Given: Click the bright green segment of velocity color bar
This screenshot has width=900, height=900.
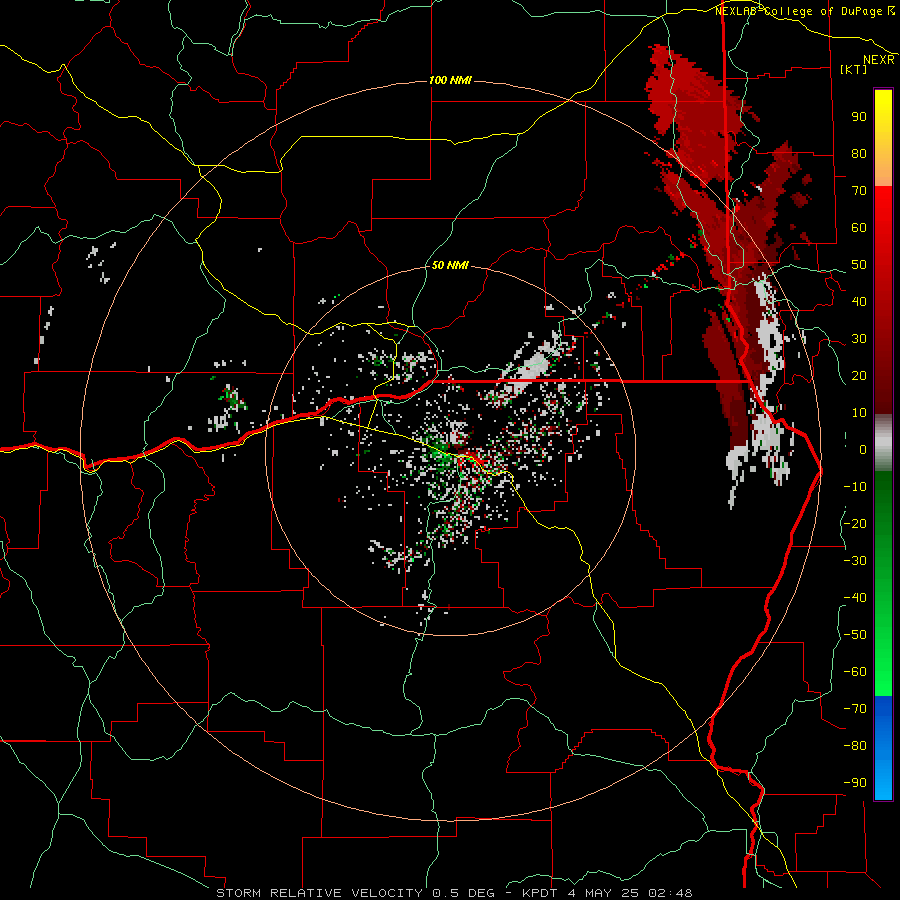Looking at the screenshot, I should coord(883,677).
